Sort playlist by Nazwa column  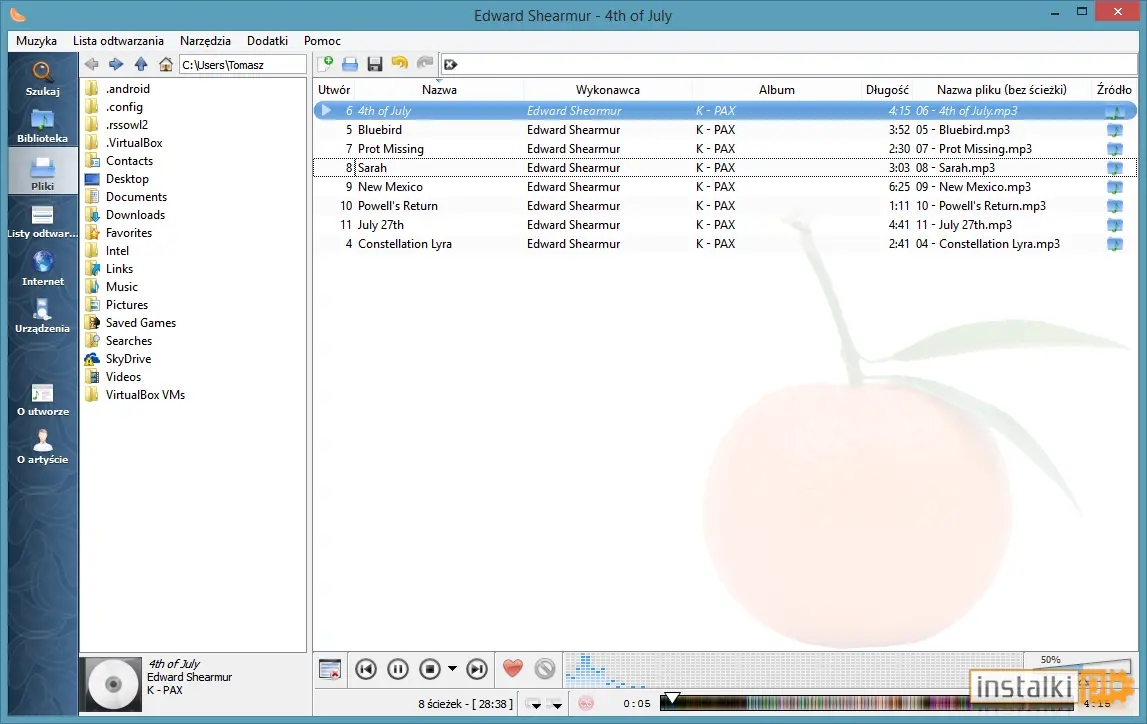pyautogui.click(x=440, y=90)
